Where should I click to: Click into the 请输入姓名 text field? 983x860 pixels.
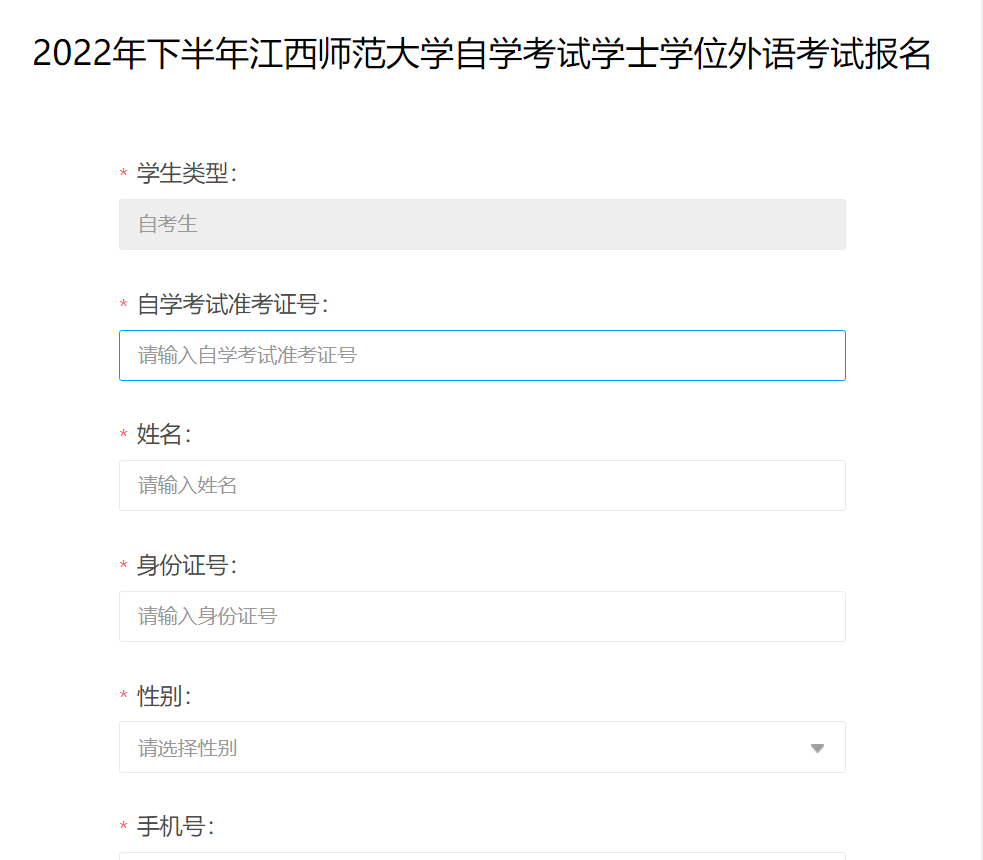point(482,486)
